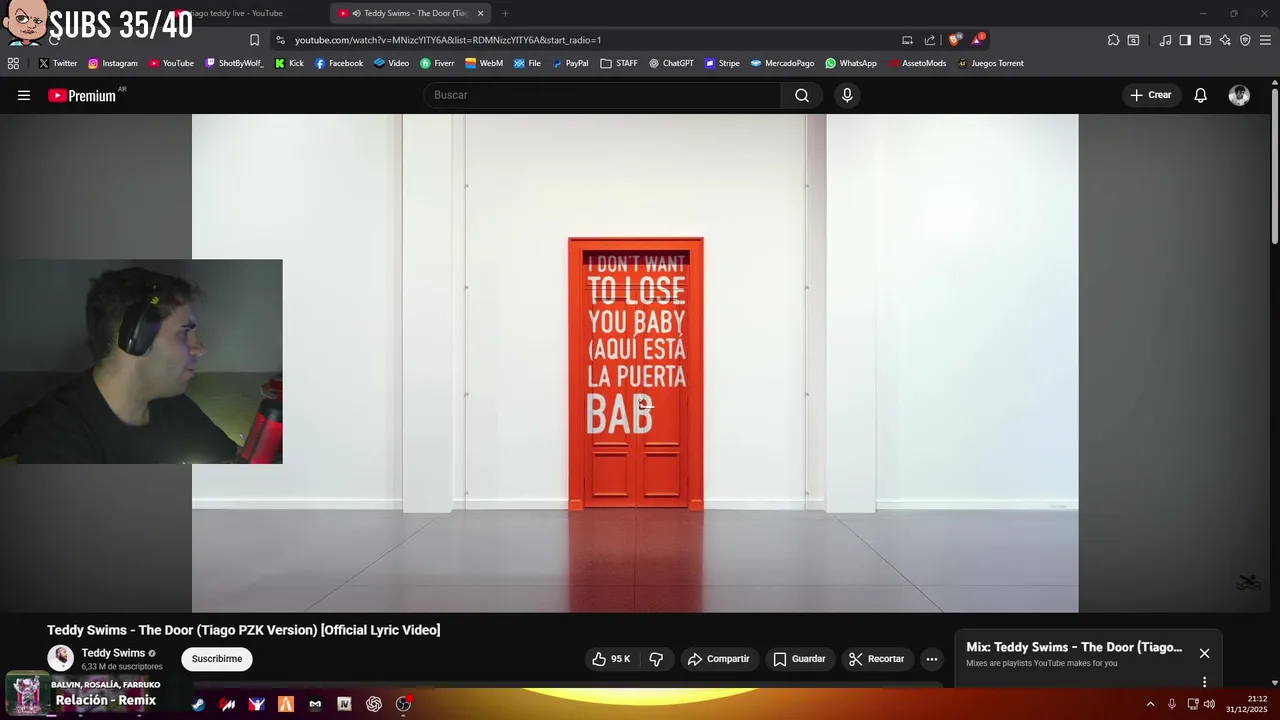1280x720 pixels.
Task: Save video with Guardar button
Action: coord(799,659)
